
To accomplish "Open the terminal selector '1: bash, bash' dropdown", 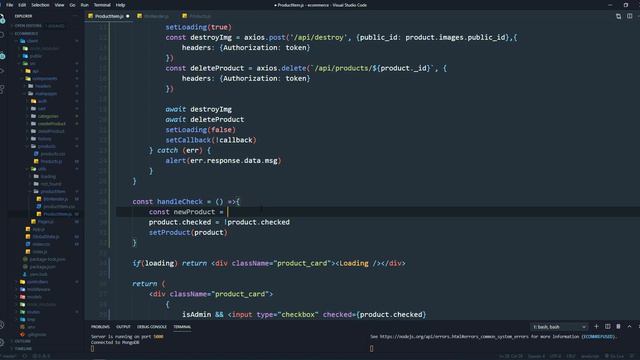I will (x=559, y=327).
